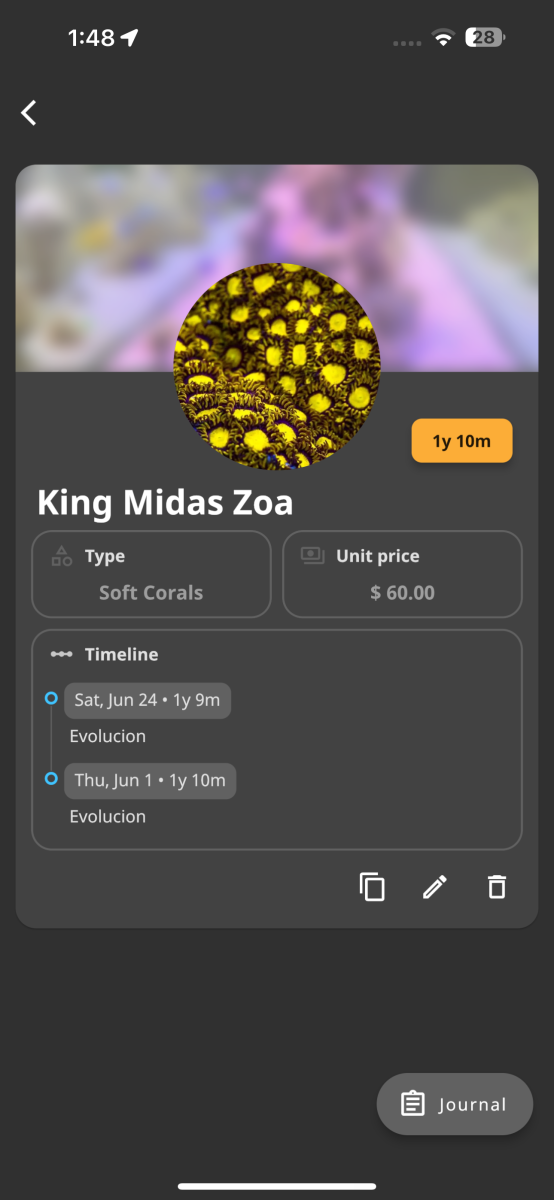Tap the top timeline circle marker
Screen dimensions: 554x1200
pos(51,699)
